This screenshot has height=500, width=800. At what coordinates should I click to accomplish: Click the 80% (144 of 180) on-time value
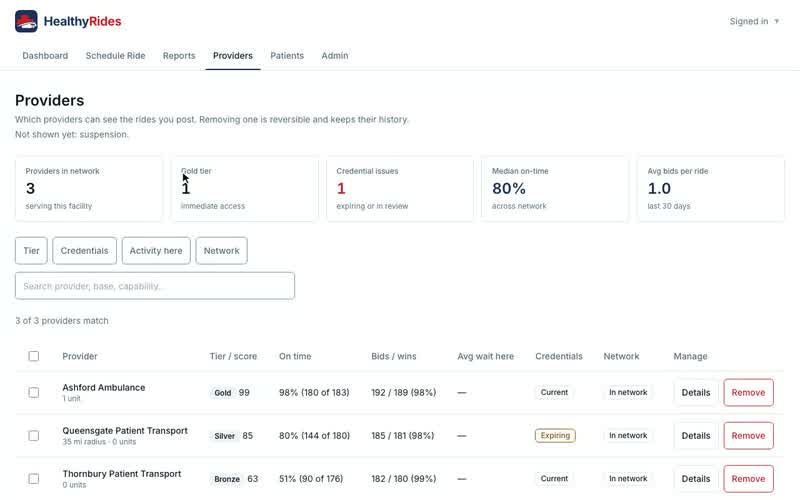pos(314,436)
